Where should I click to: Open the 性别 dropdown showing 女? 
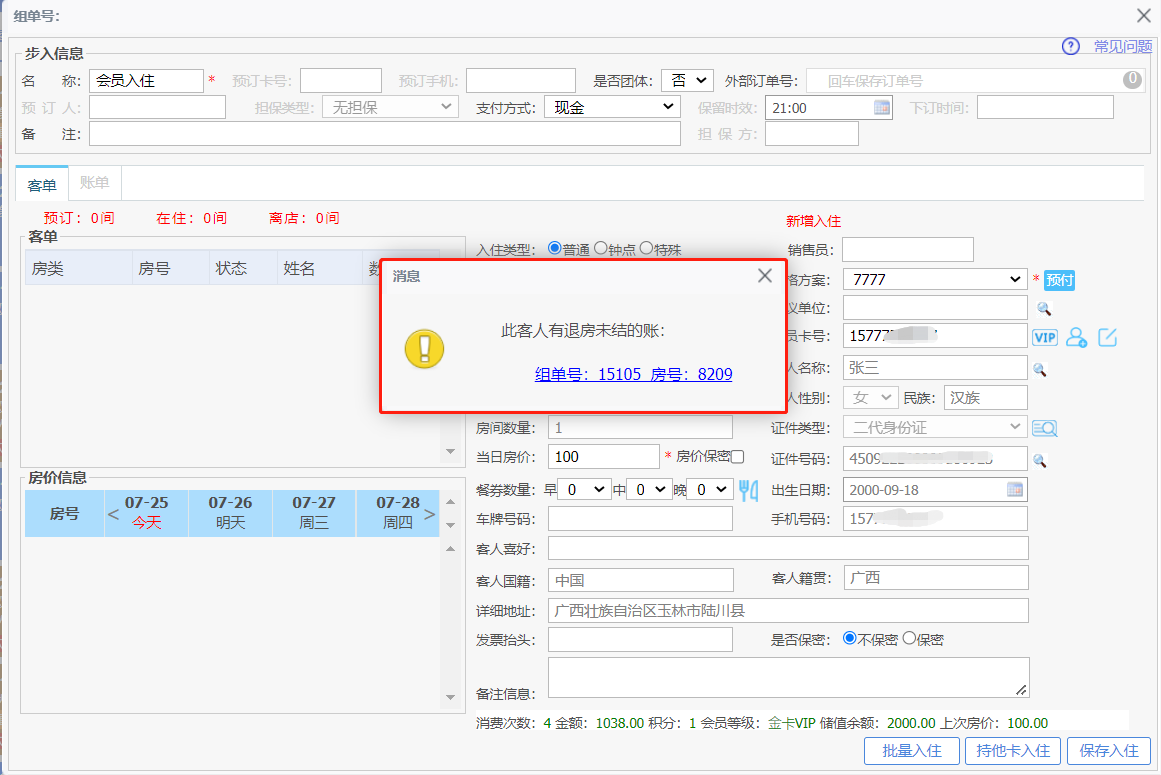(x=871, y=397)
